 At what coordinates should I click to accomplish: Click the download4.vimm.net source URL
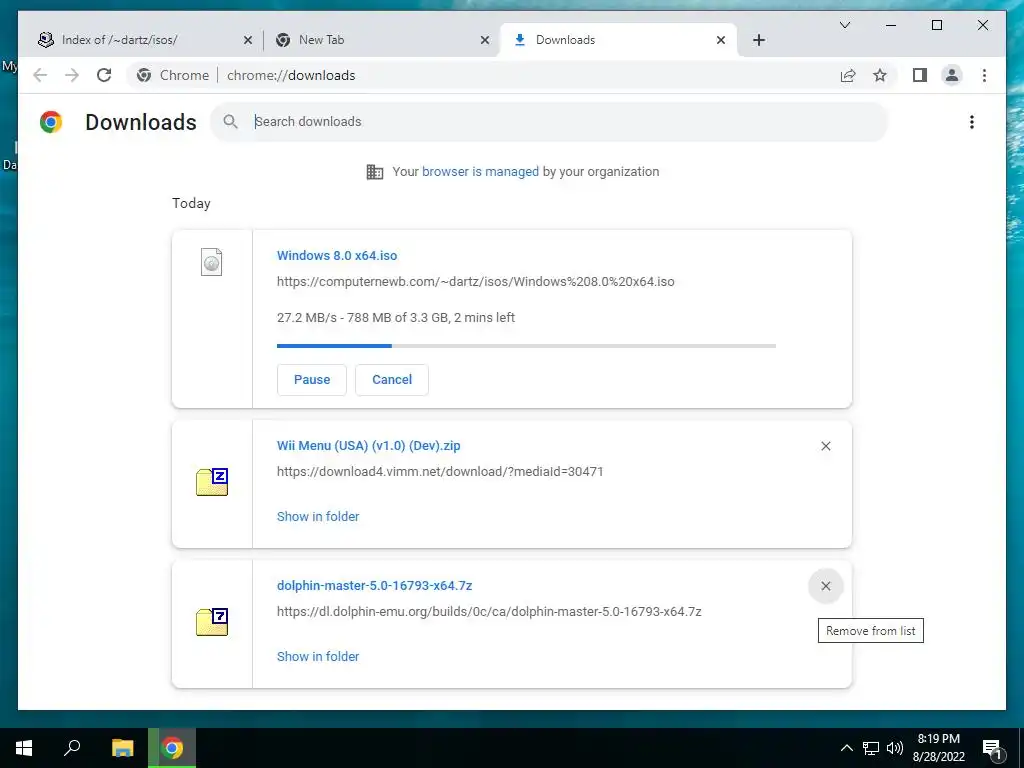point(440,472)
